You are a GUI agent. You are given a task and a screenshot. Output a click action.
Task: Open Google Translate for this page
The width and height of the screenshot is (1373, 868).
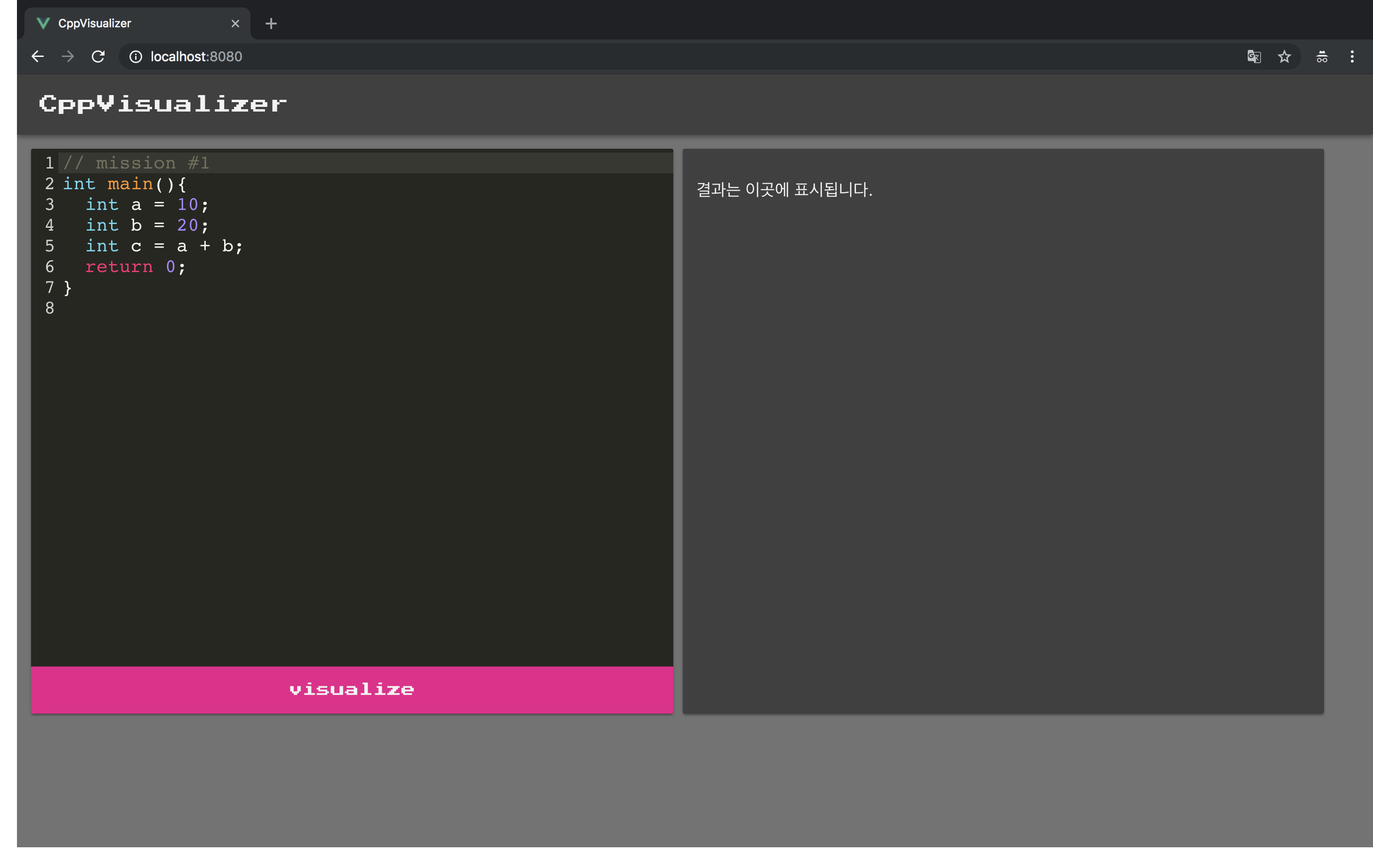[1254, 56]
